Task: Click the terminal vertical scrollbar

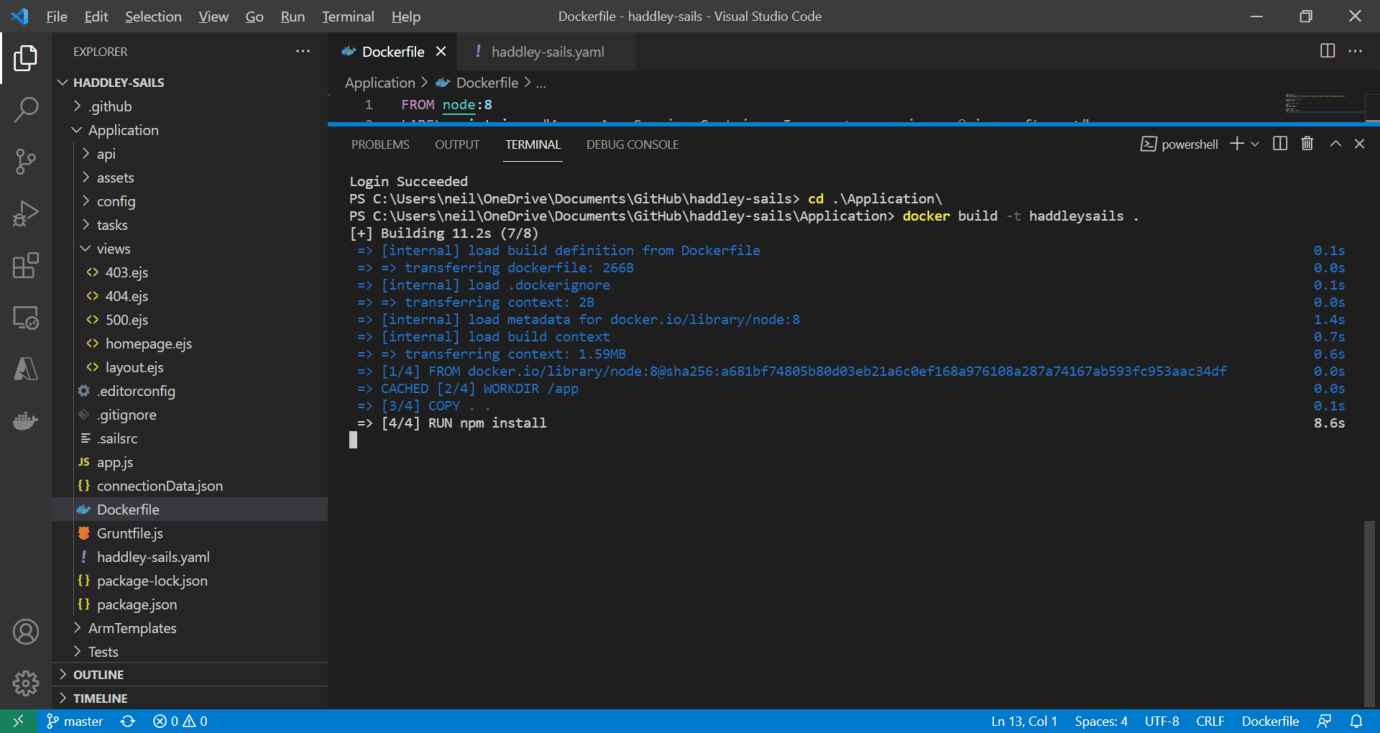Action: [1369, 610]
